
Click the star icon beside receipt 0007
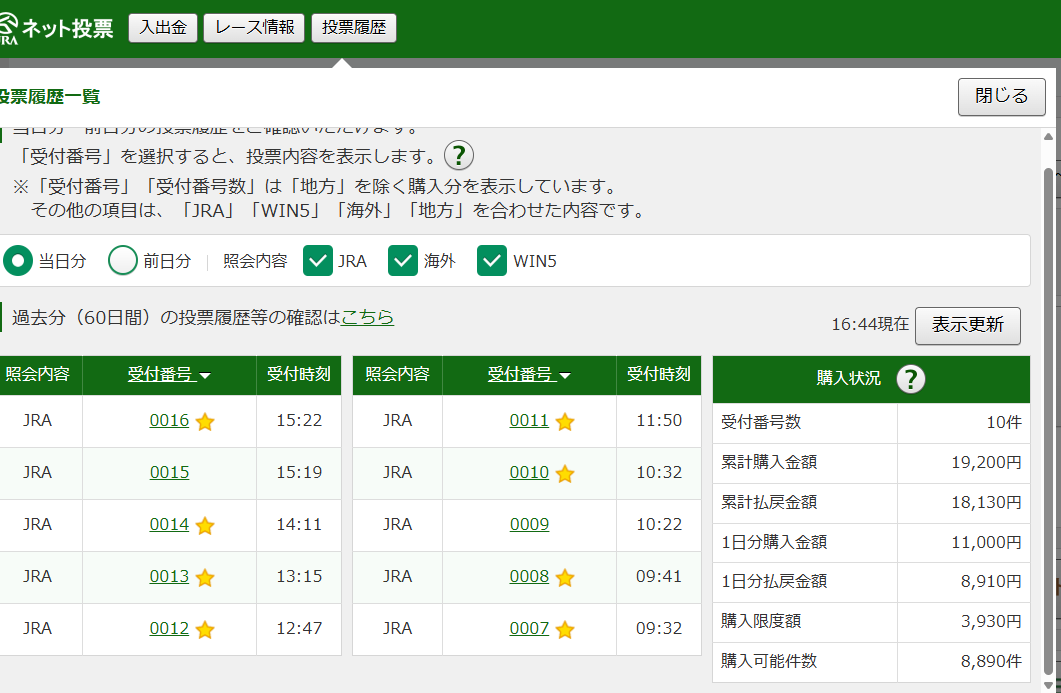pyautogui.click(x=565, y=630)
